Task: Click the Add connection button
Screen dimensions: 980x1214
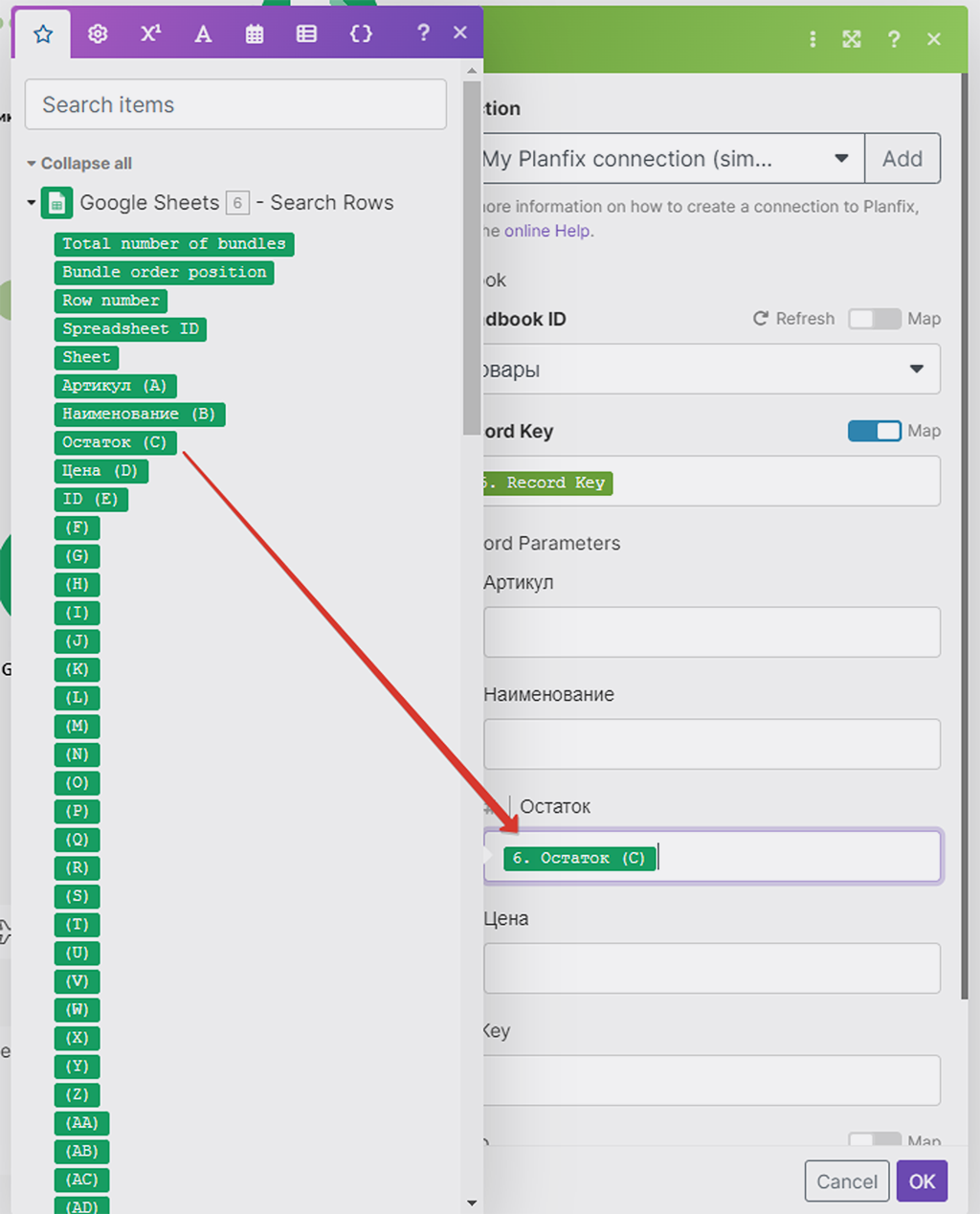Action: pyautogui.click(x=902, y=159)
